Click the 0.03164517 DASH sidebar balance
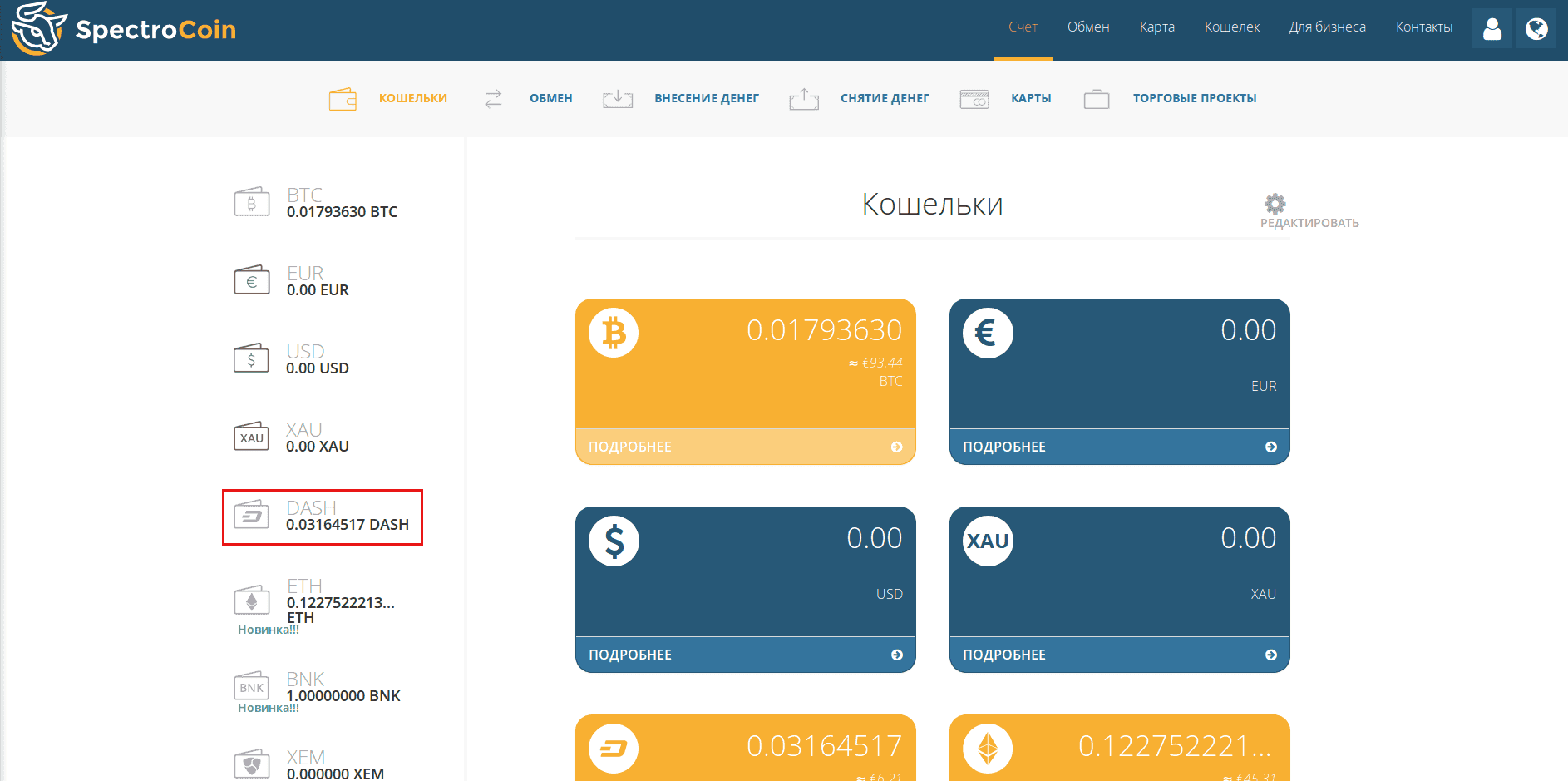Viewport: 1568px width, 781px height. (x=348, y=525)
